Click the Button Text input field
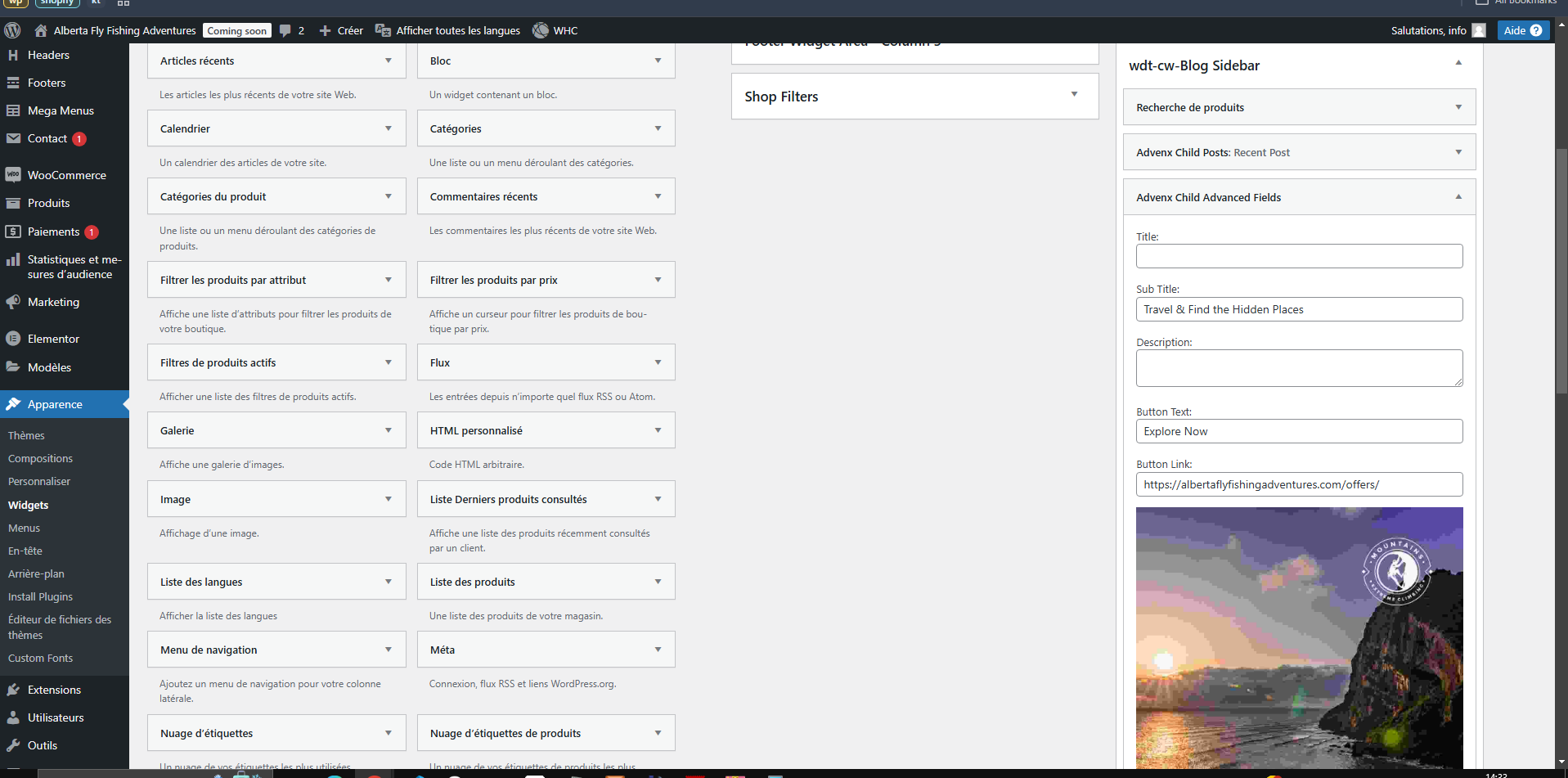The width and height of the screenshot is (1568, 778). pos(1299,431)
